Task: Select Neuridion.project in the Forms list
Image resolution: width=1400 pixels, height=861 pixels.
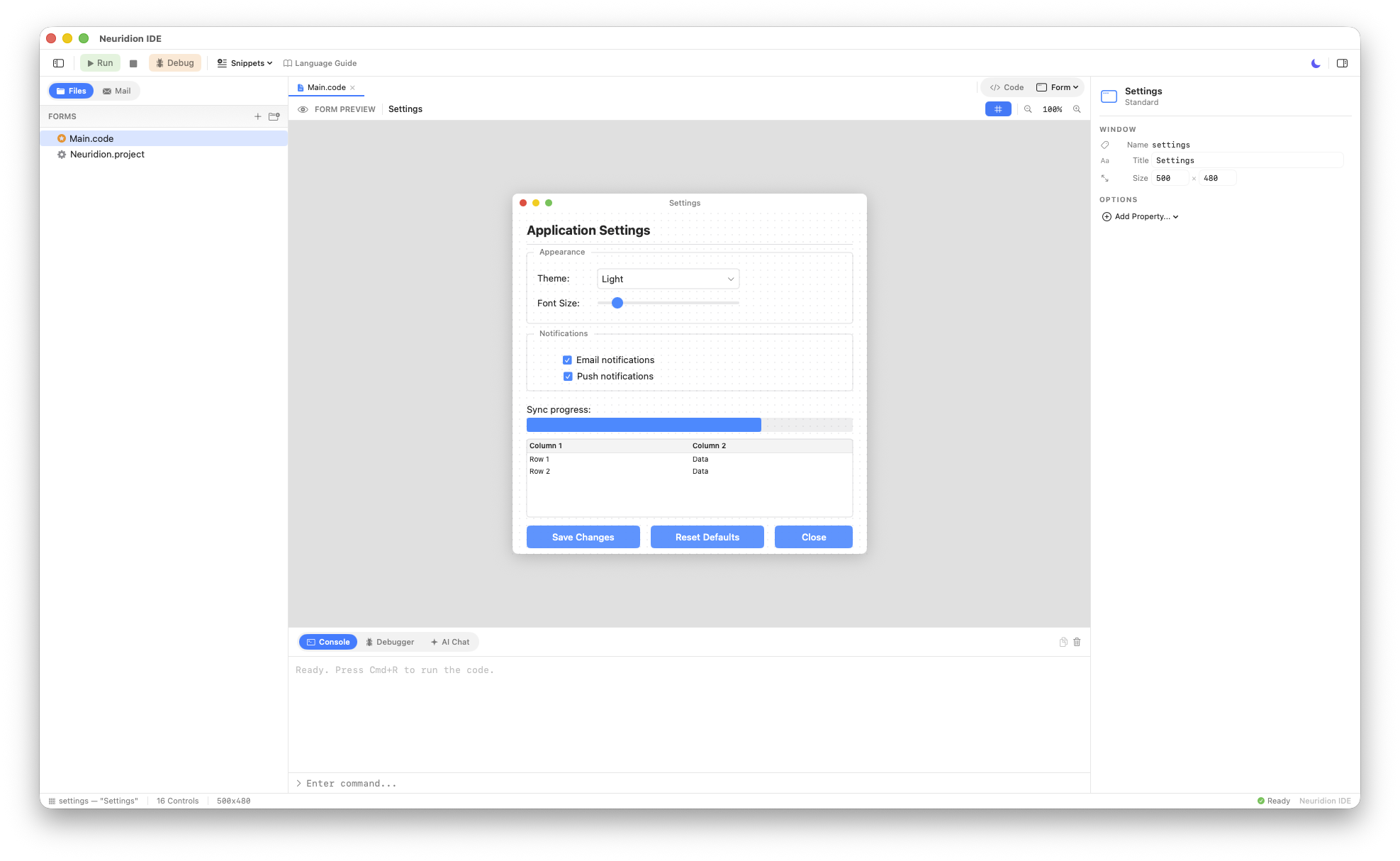Action: [106, 154]
